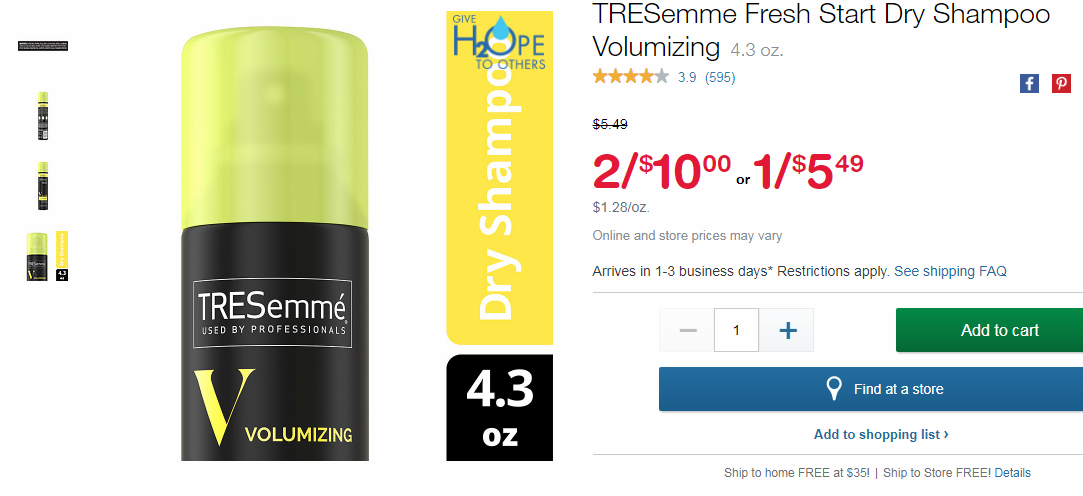Click the quantity input field

click(x=736, y=330)
